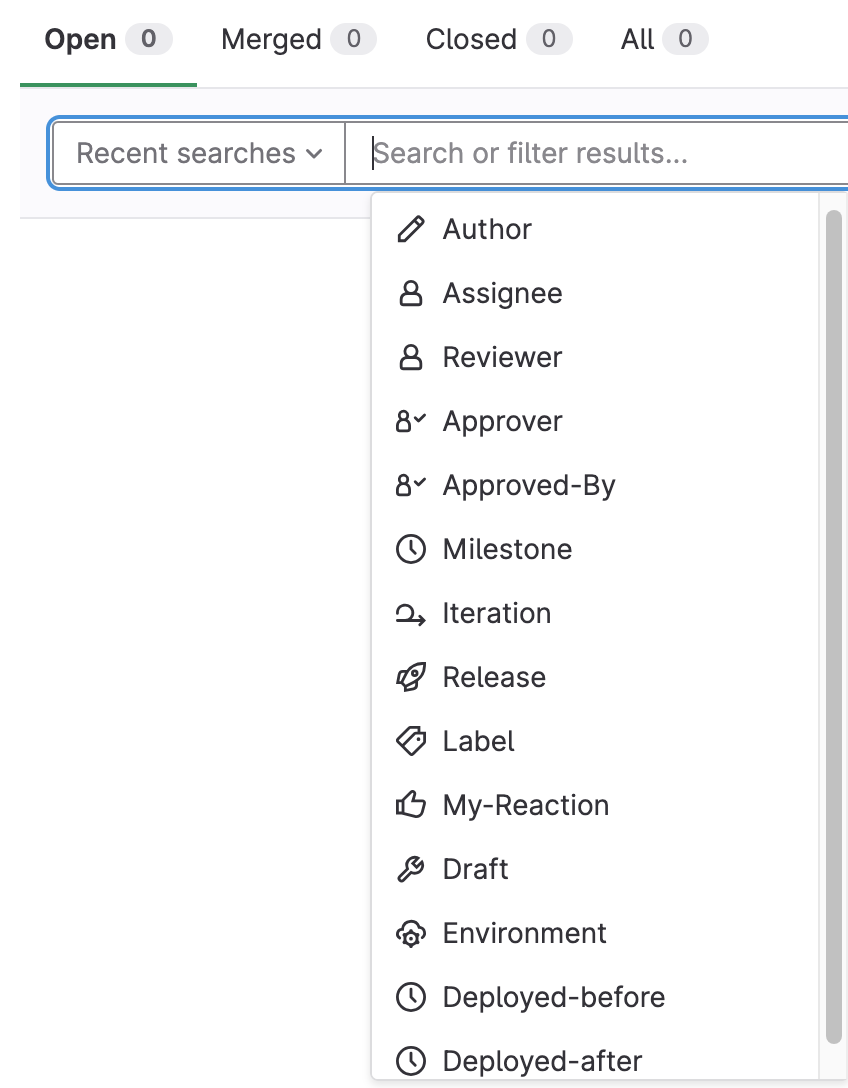Select the Open tab
The width and height of the screenshot is (848, 1088).
(x=108, y=40)
